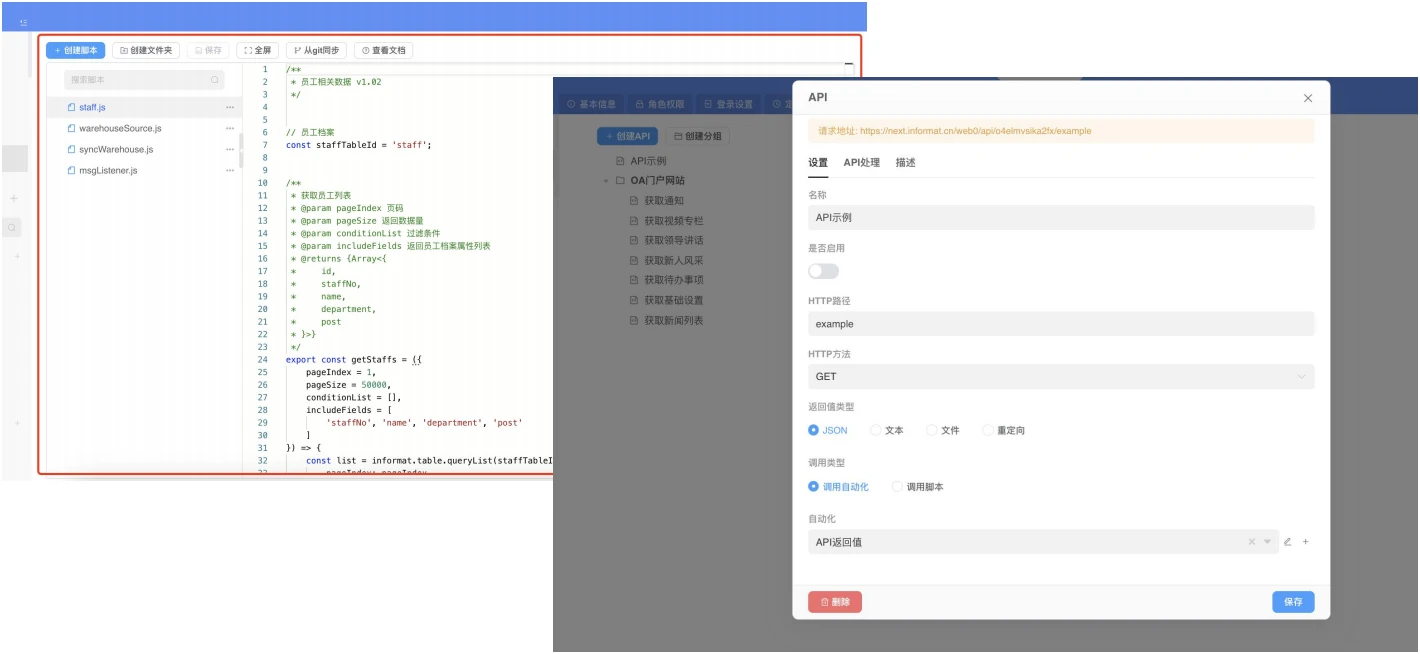Open more options for warehouseSource.js
Screen dimensions: 1420x654
tap(230, 128)
